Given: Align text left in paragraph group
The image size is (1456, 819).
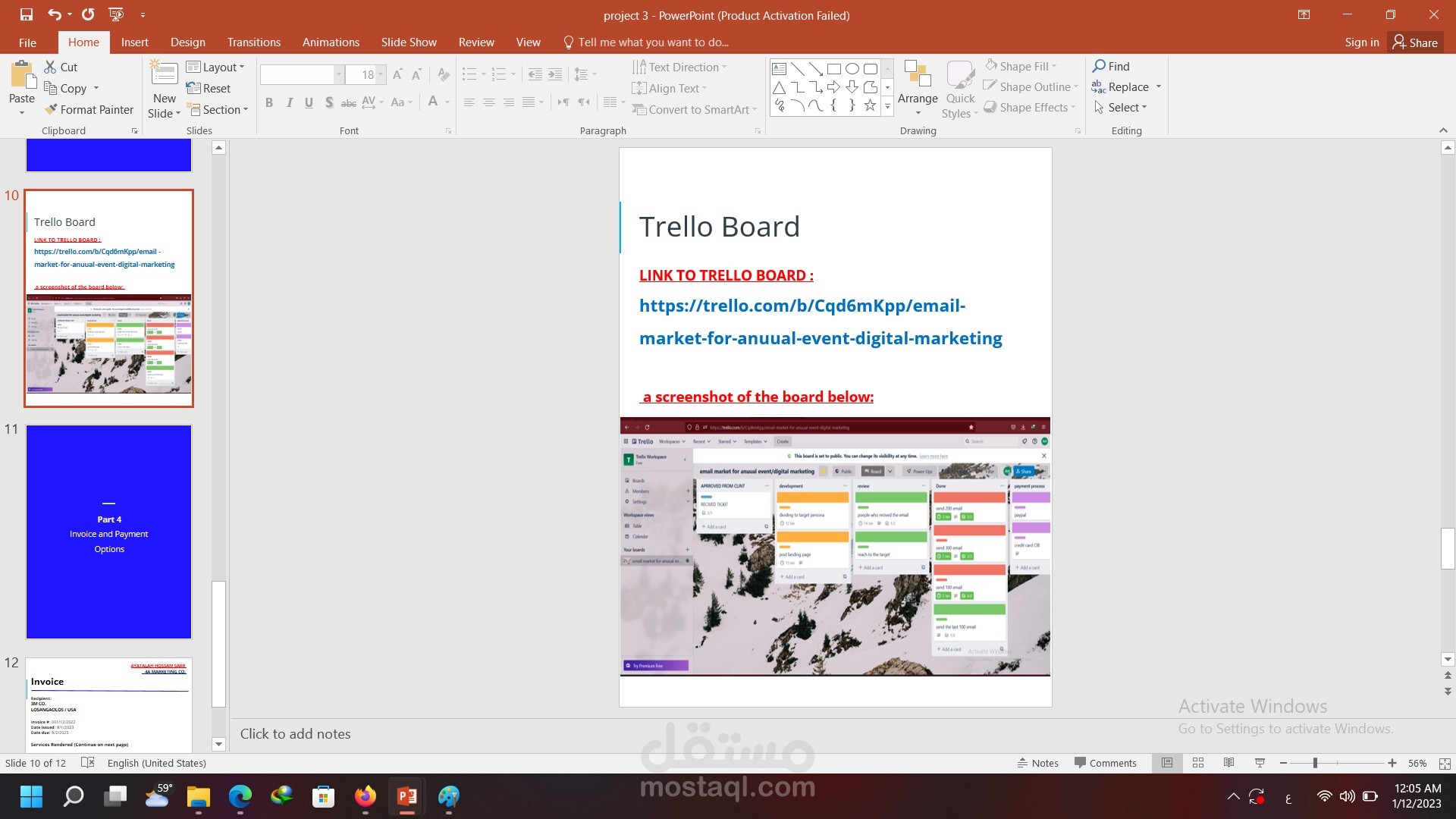Looking at the screenshot, I should [469, 102].
